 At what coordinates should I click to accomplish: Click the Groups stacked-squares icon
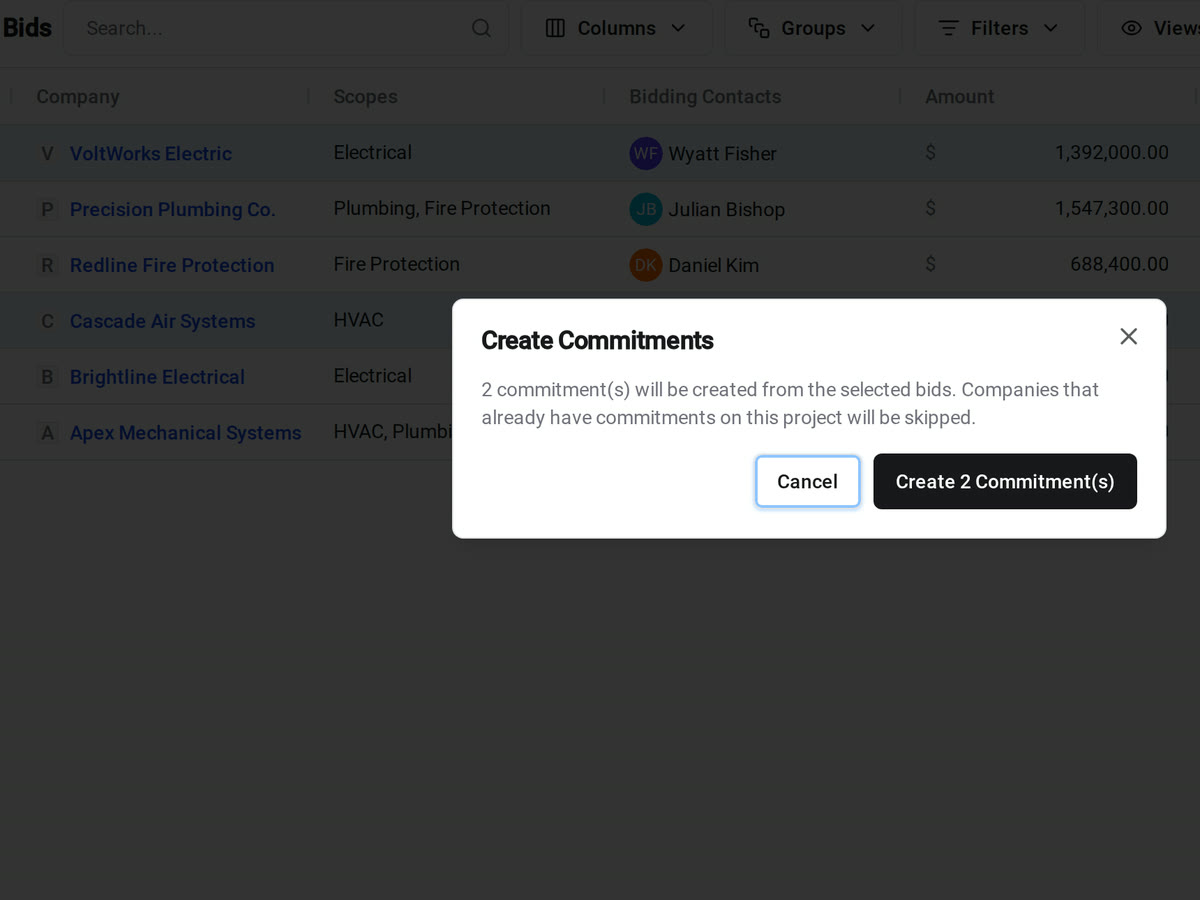759,28
